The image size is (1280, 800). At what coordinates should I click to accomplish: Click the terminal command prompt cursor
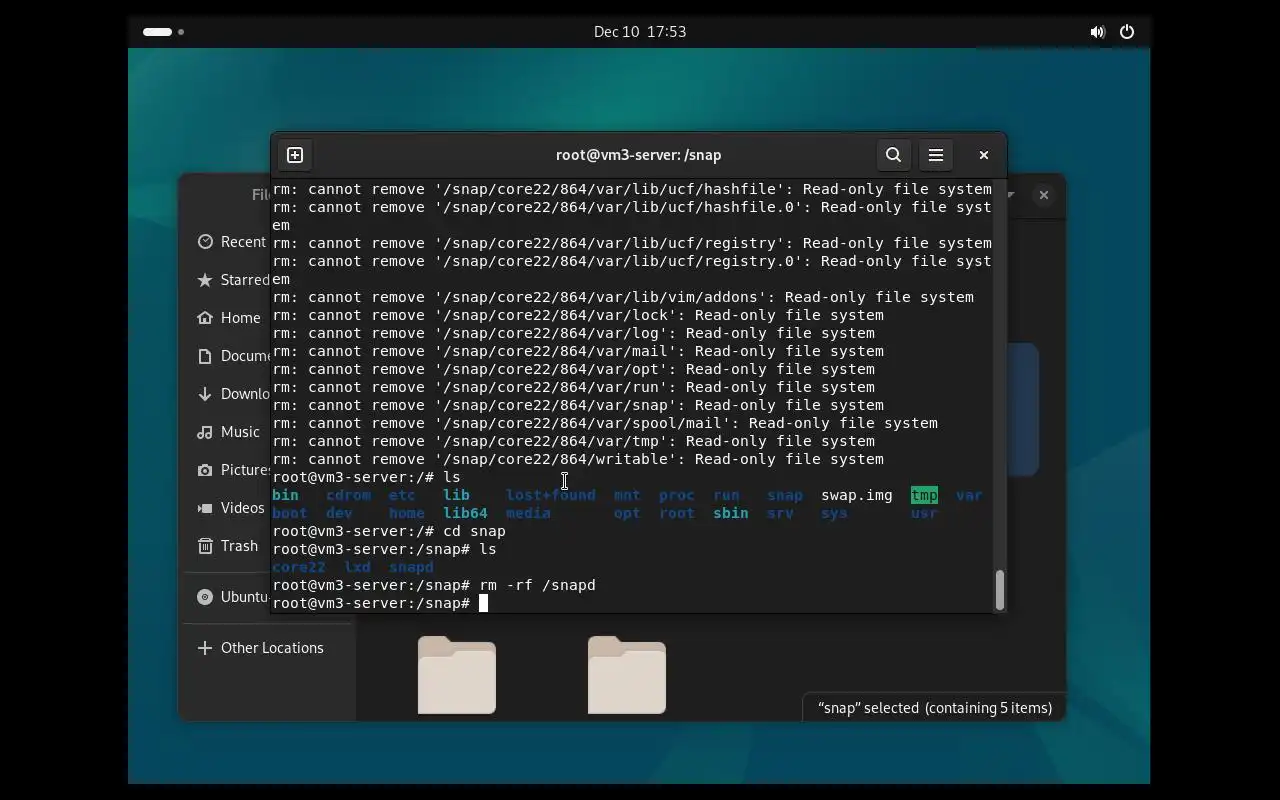click(x=483, y=603)
